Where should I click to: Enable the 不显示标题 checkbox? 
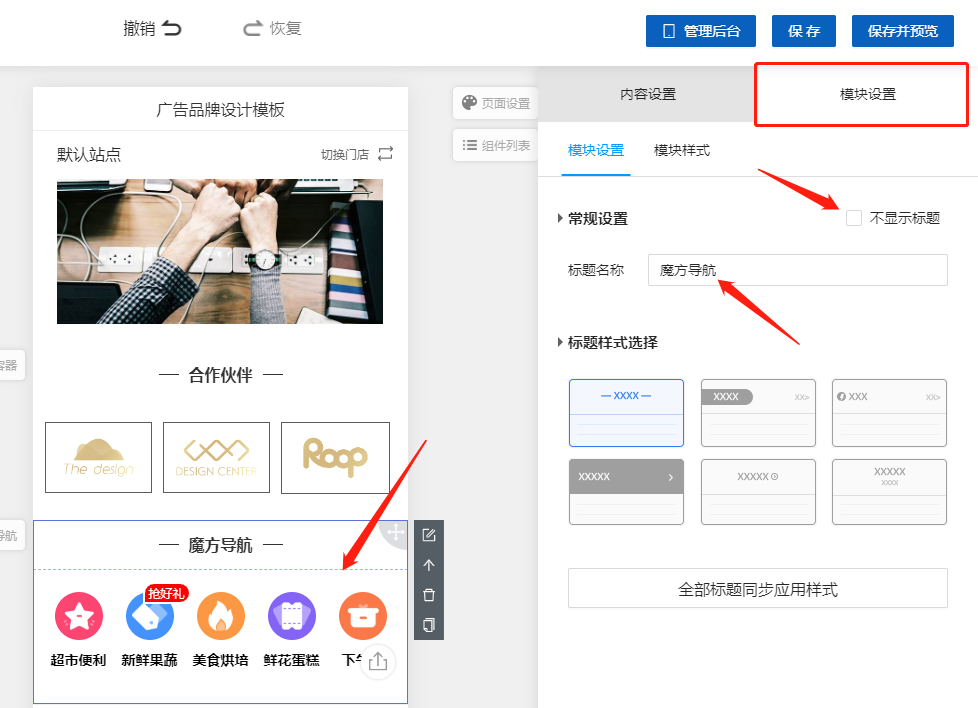854,218
